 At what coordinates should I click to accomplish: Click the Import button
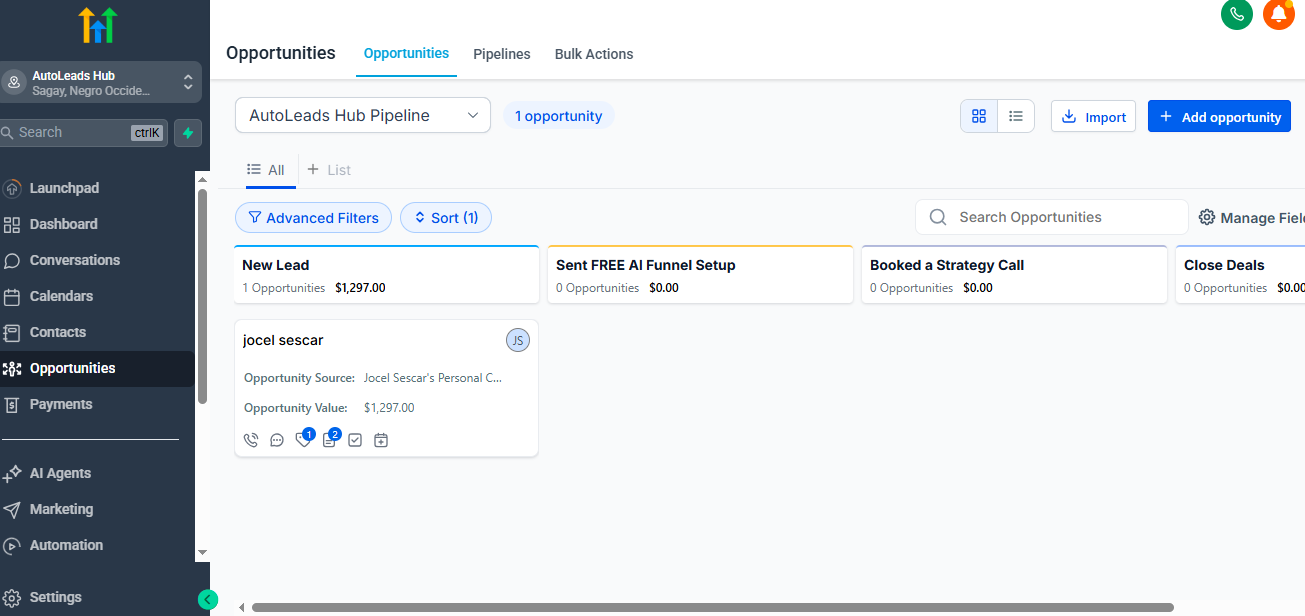tap(1093, 115)
